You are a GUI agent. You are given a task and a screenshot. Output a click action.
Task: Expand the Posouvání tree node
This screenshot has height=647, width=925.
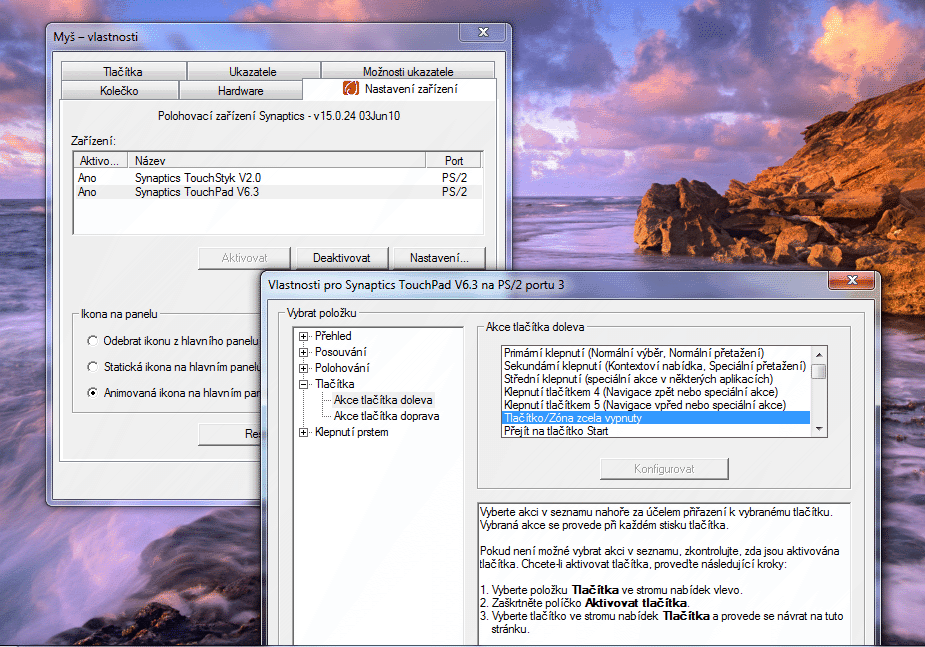click(303, 352)
